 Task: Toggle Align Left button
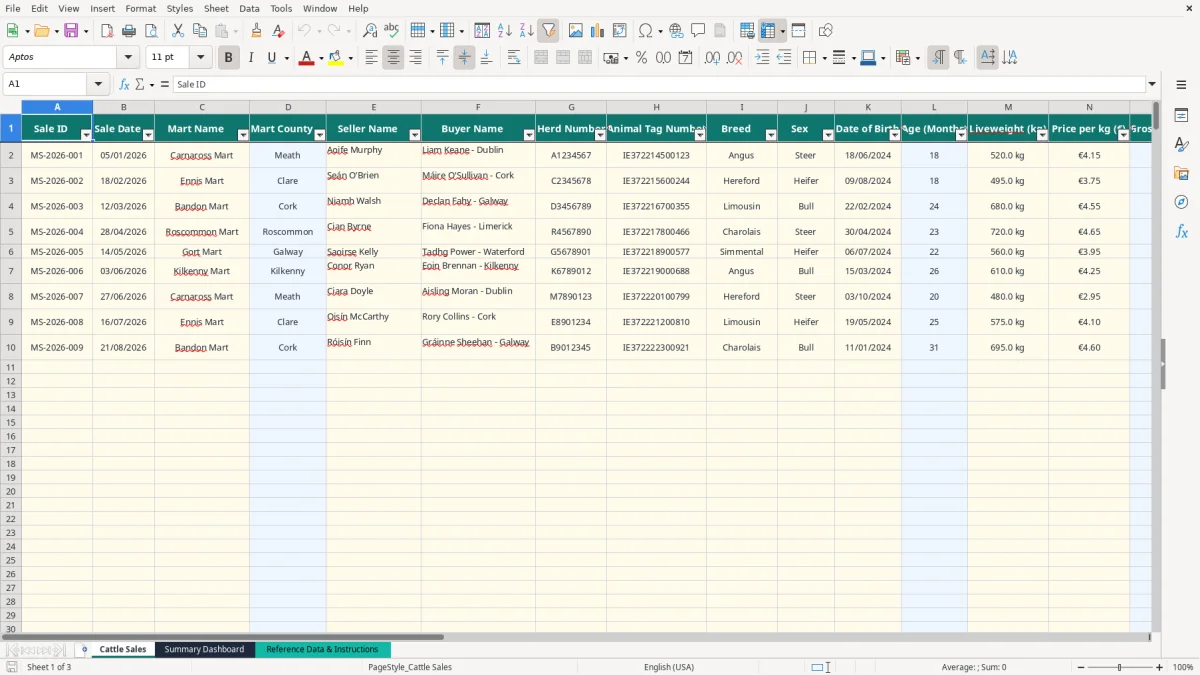[x=371, y=58]
